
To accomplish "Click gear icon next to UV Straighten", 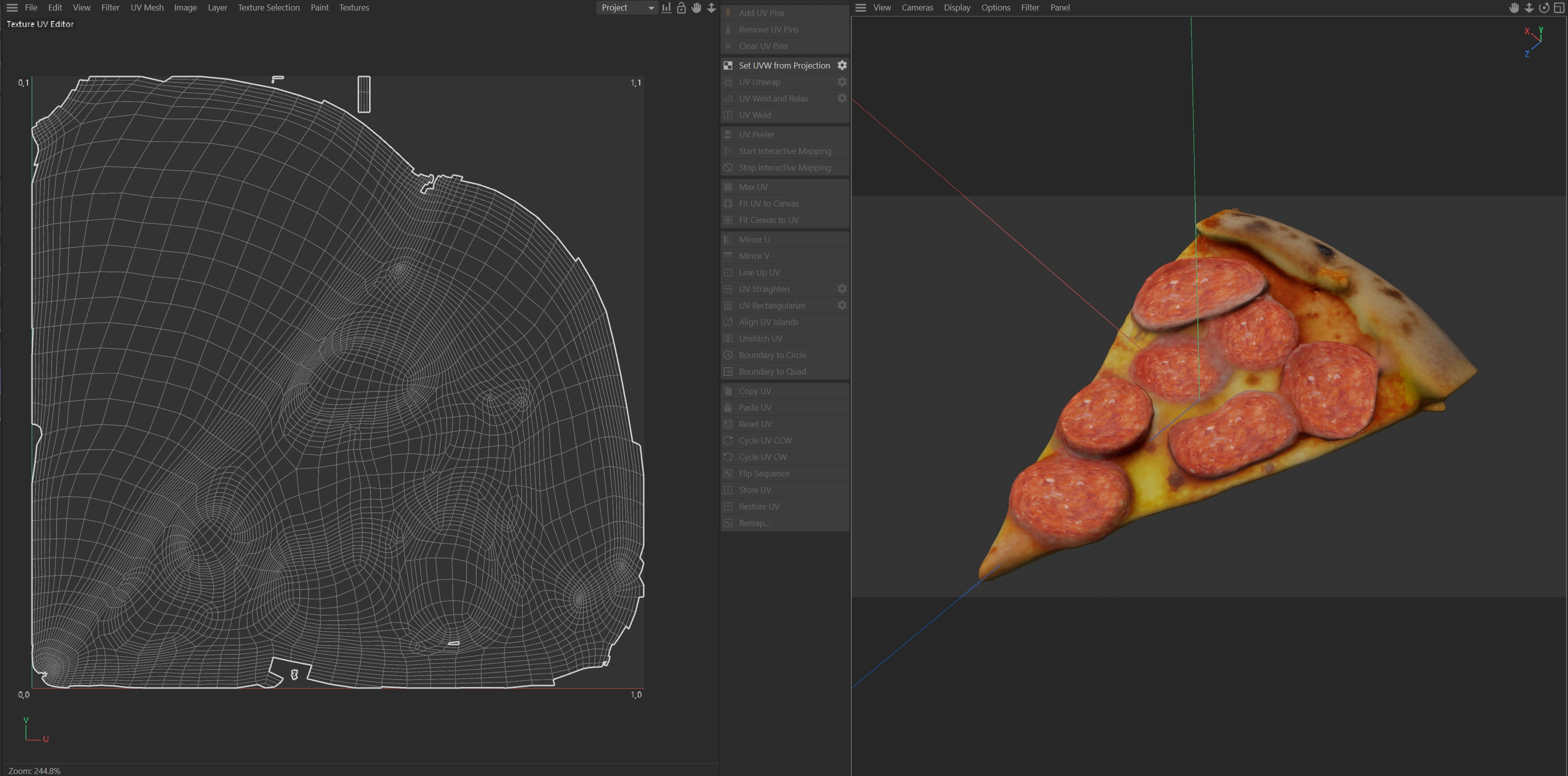I will click(x=842, y=288).
